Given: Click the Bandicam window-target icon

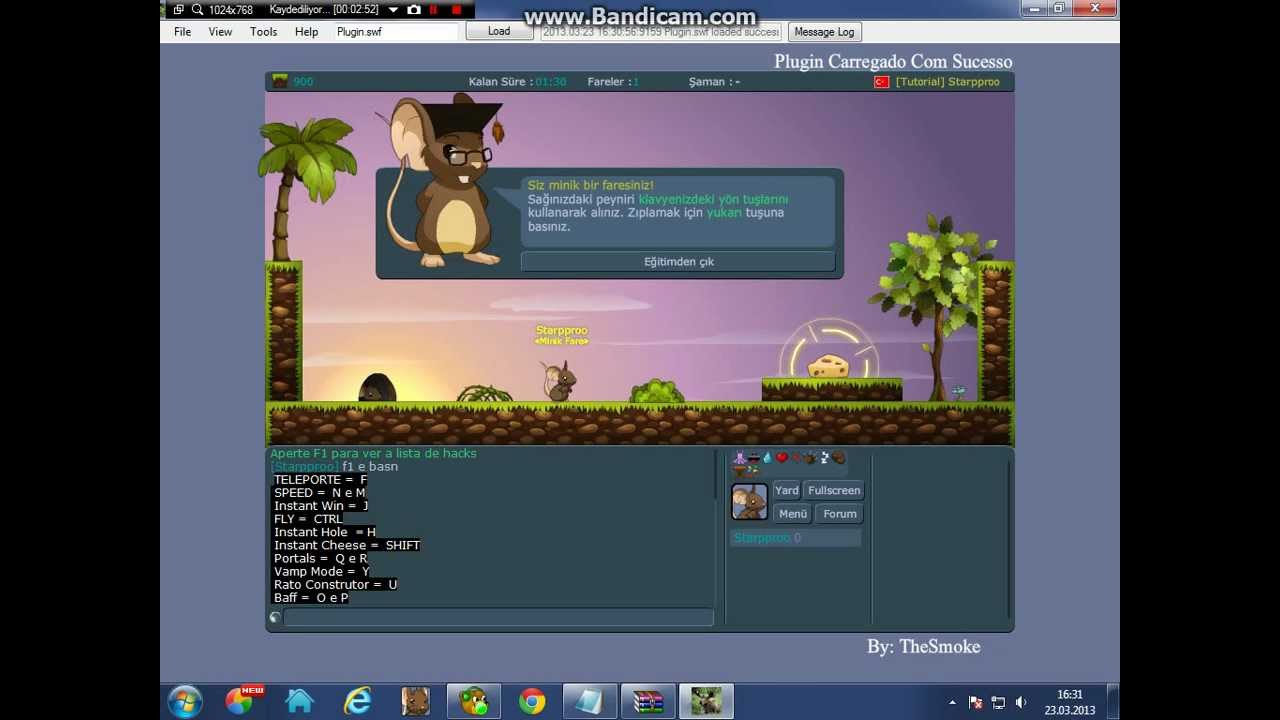Looking at the screenshot, I should pyautogui.click(x=178, y=10).
